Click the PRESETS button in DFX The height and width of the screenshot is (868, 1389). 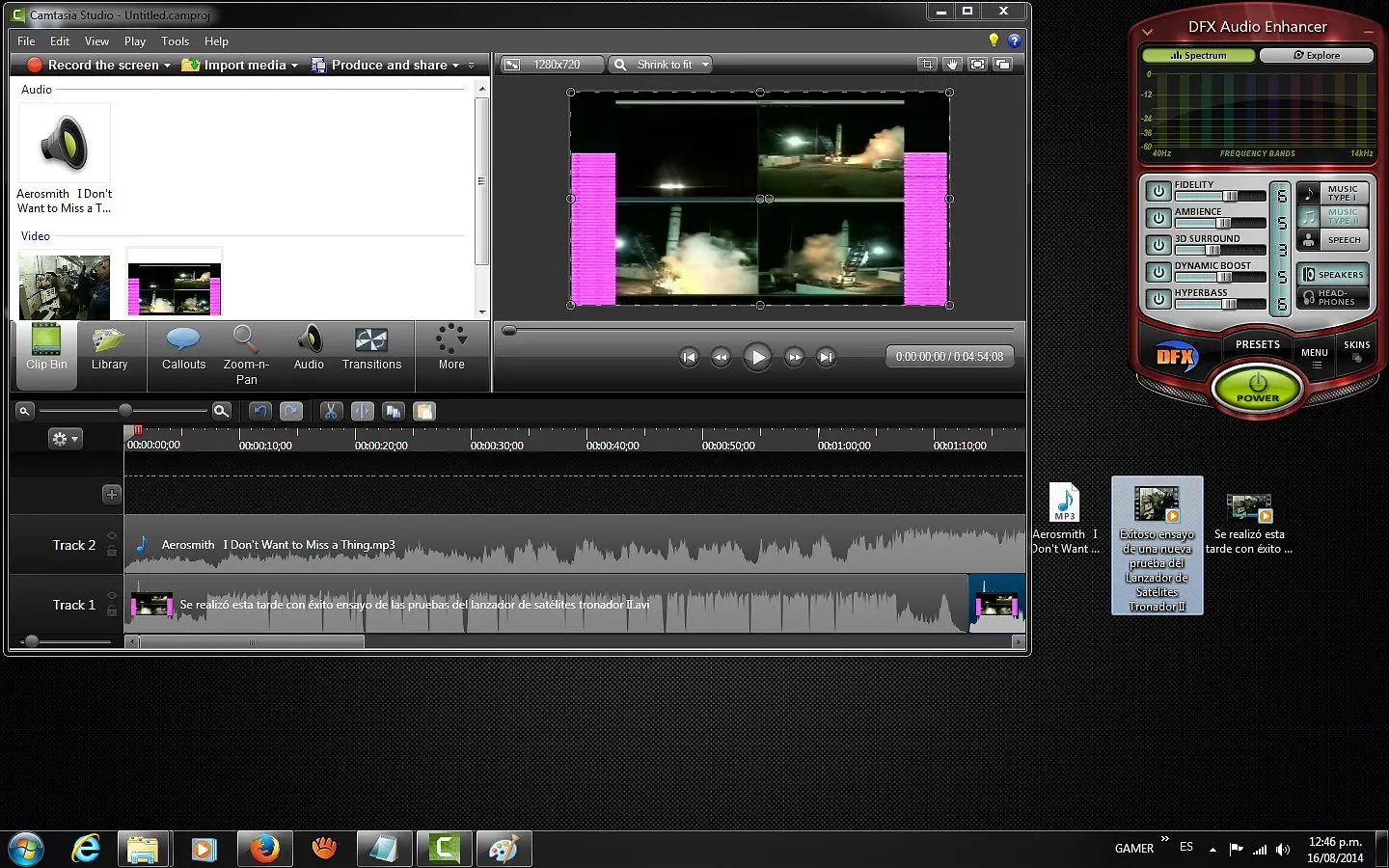pyautogui.click(x=1257, y=344)
